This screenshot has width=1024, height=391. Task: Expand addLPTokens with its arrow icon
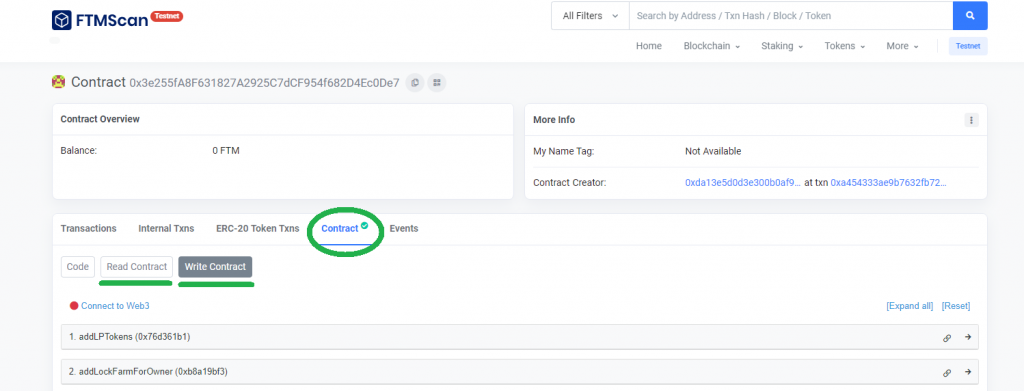968,337
